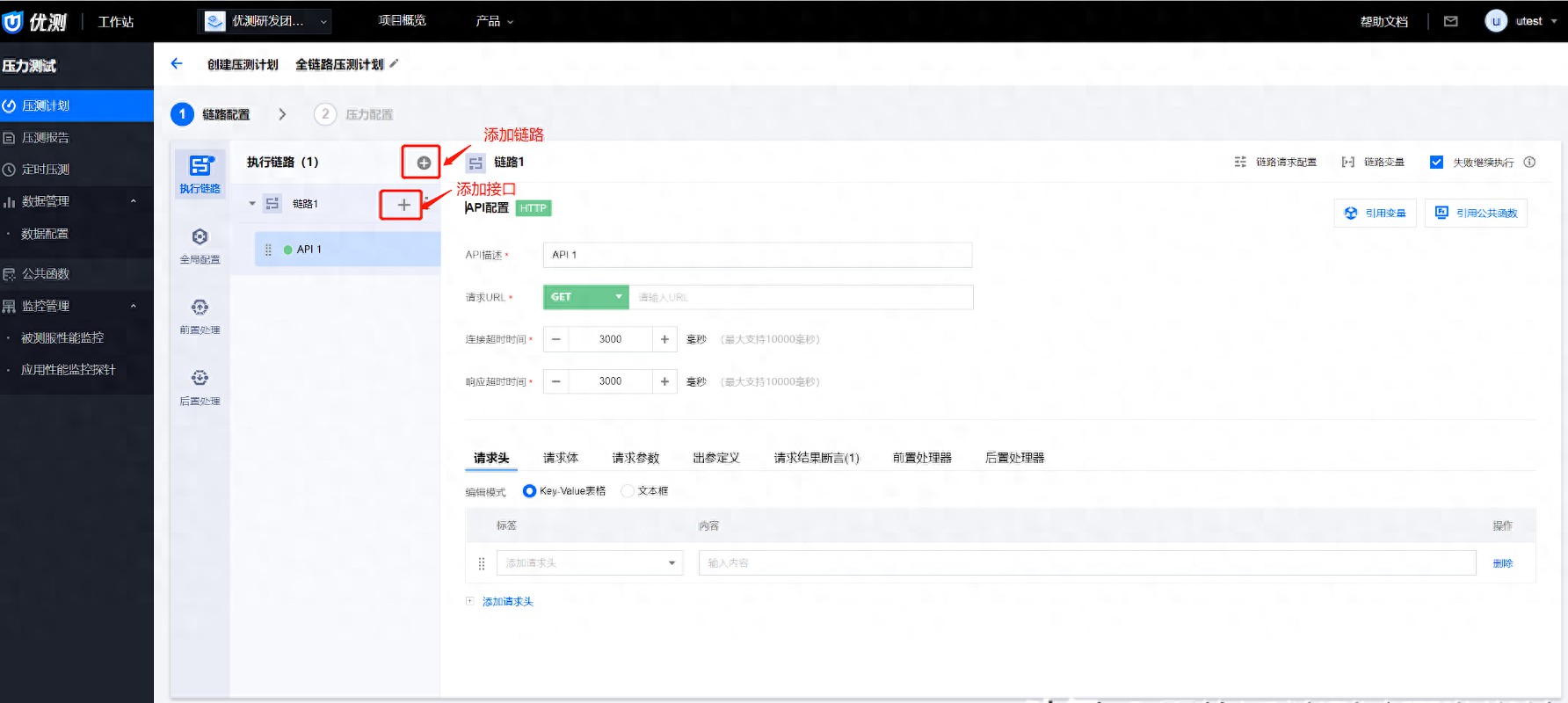Switch to 出参定义 tab

tap(716, 458)
